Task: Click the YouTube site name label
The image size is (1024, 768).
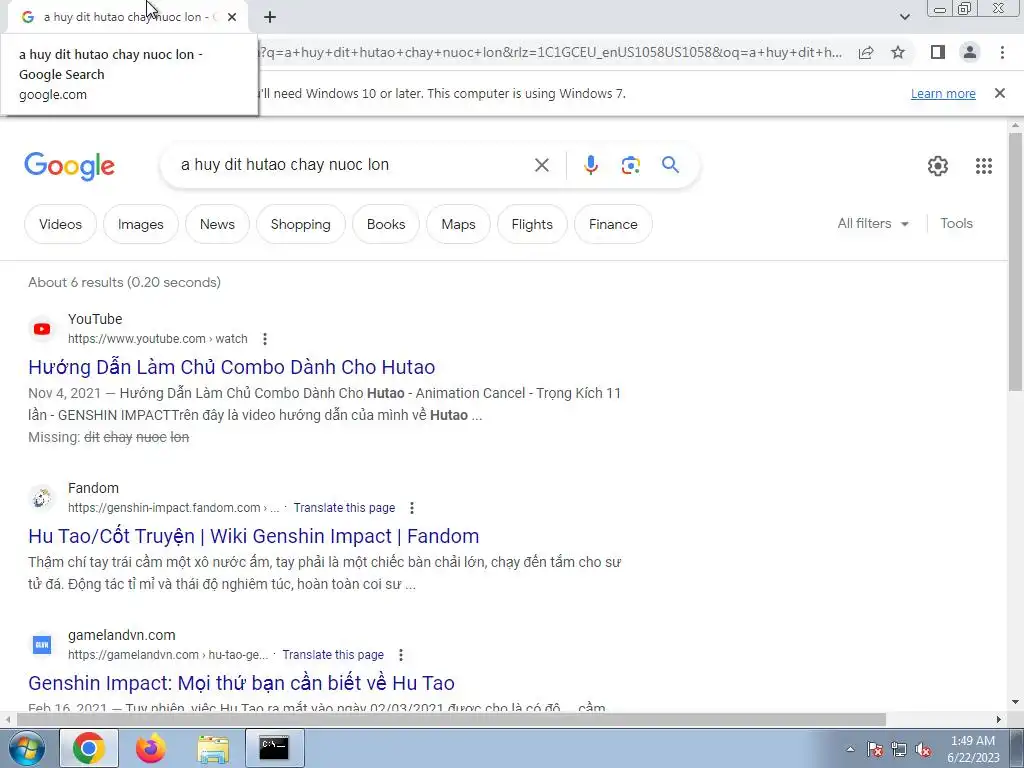Action: click(x=95, y=319)
